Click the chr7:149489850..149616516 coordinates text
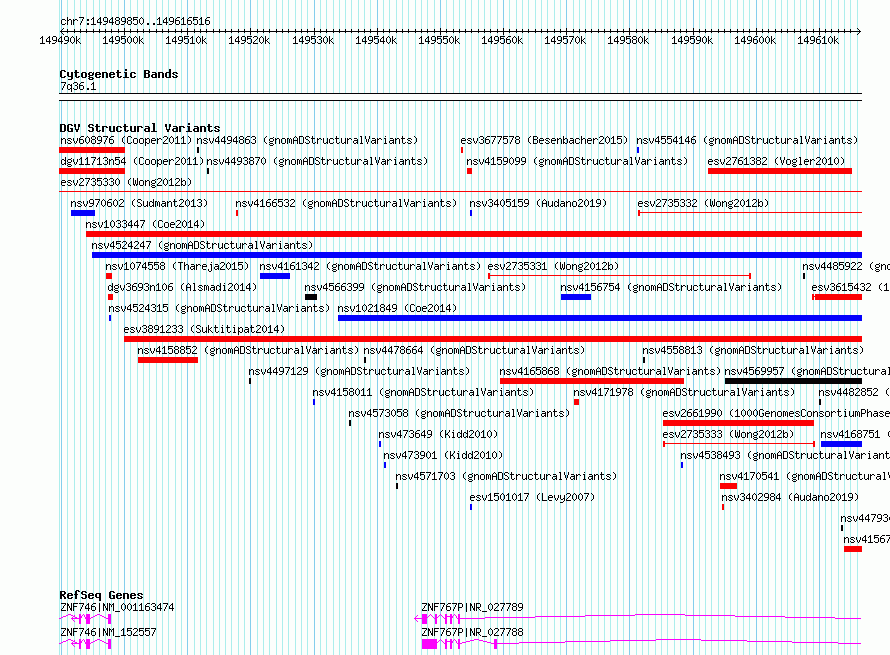This screenshot has width=890, height=655. [x=135, y=21]
